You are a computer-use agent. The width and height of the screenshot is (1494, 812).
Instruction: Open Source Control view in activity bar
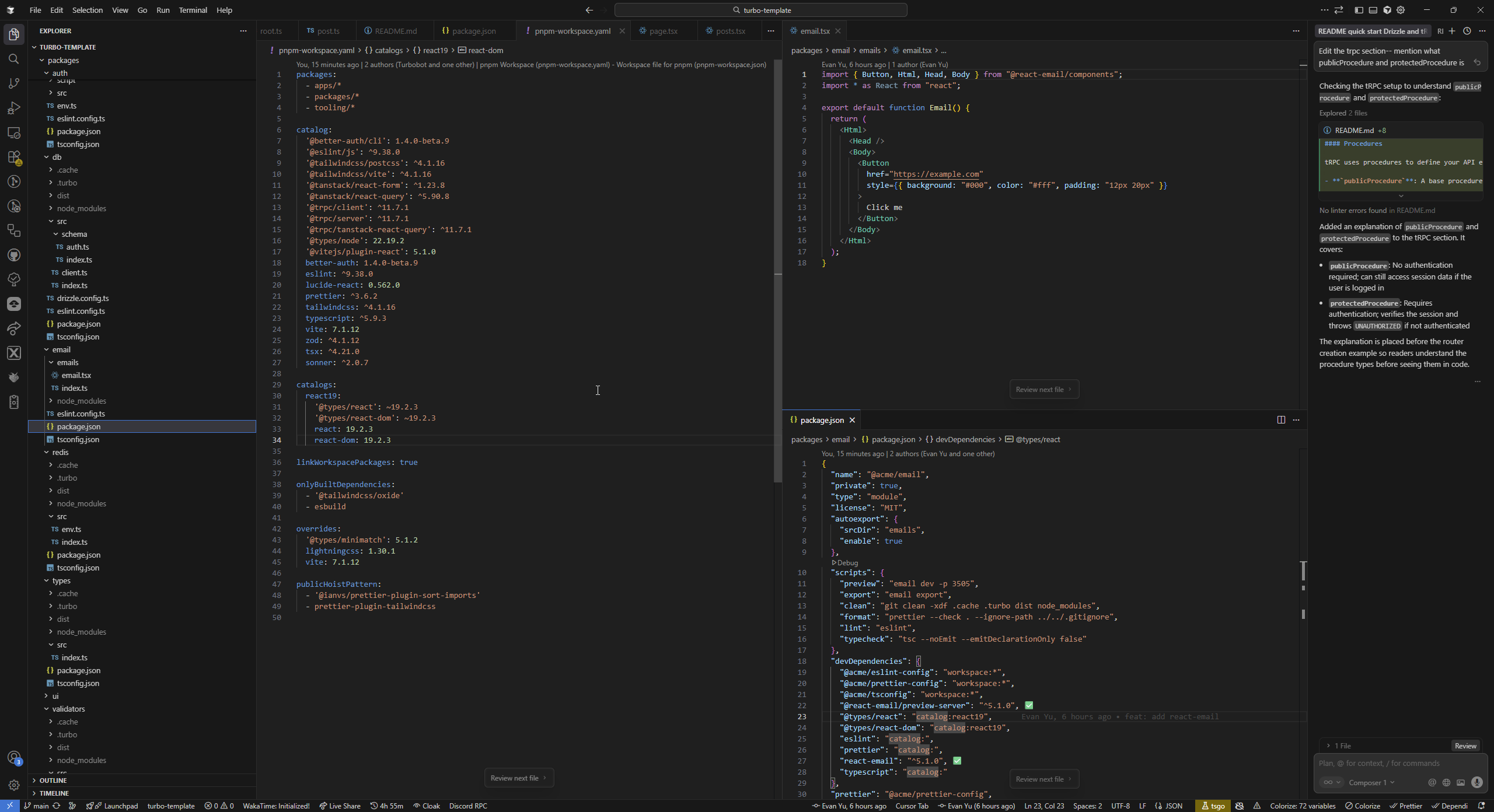14,83
